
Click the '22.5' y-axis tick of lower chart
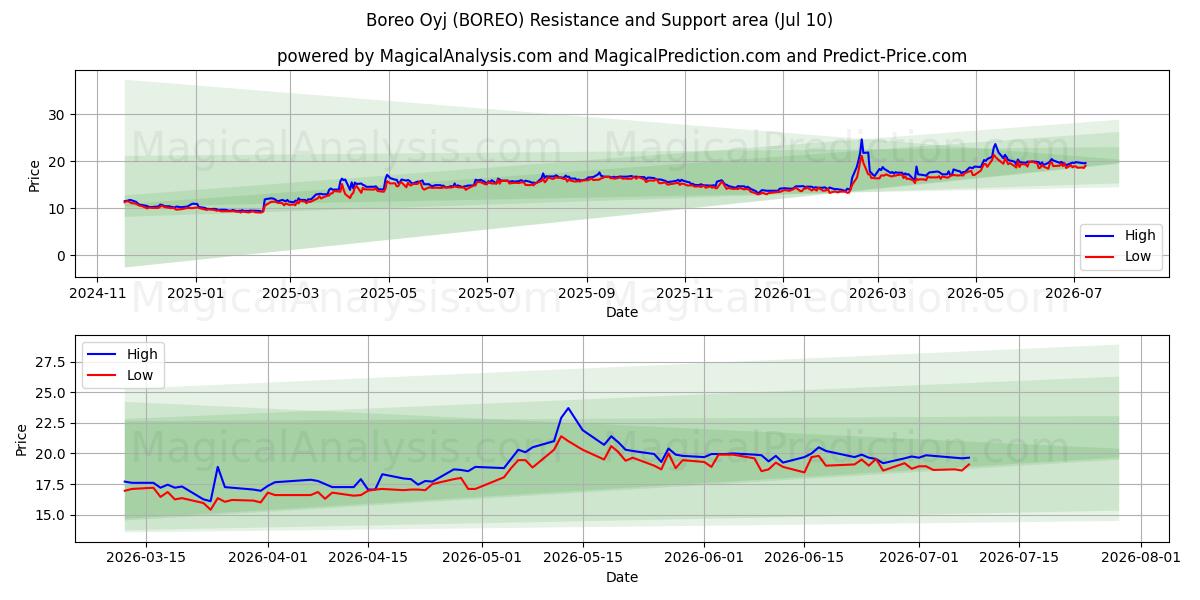(x=52, y=424)
